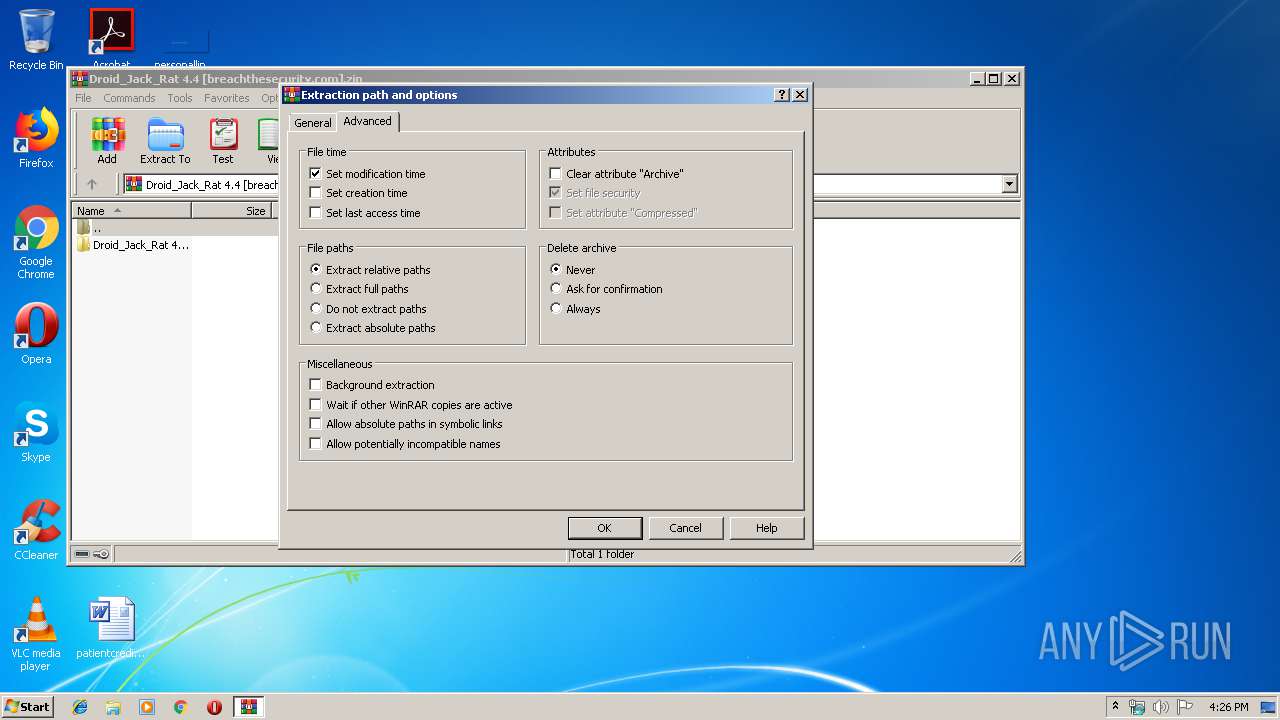Click the Action Center flag tray icon
Screen dimensions: 1280x720
coord(1185,707)
